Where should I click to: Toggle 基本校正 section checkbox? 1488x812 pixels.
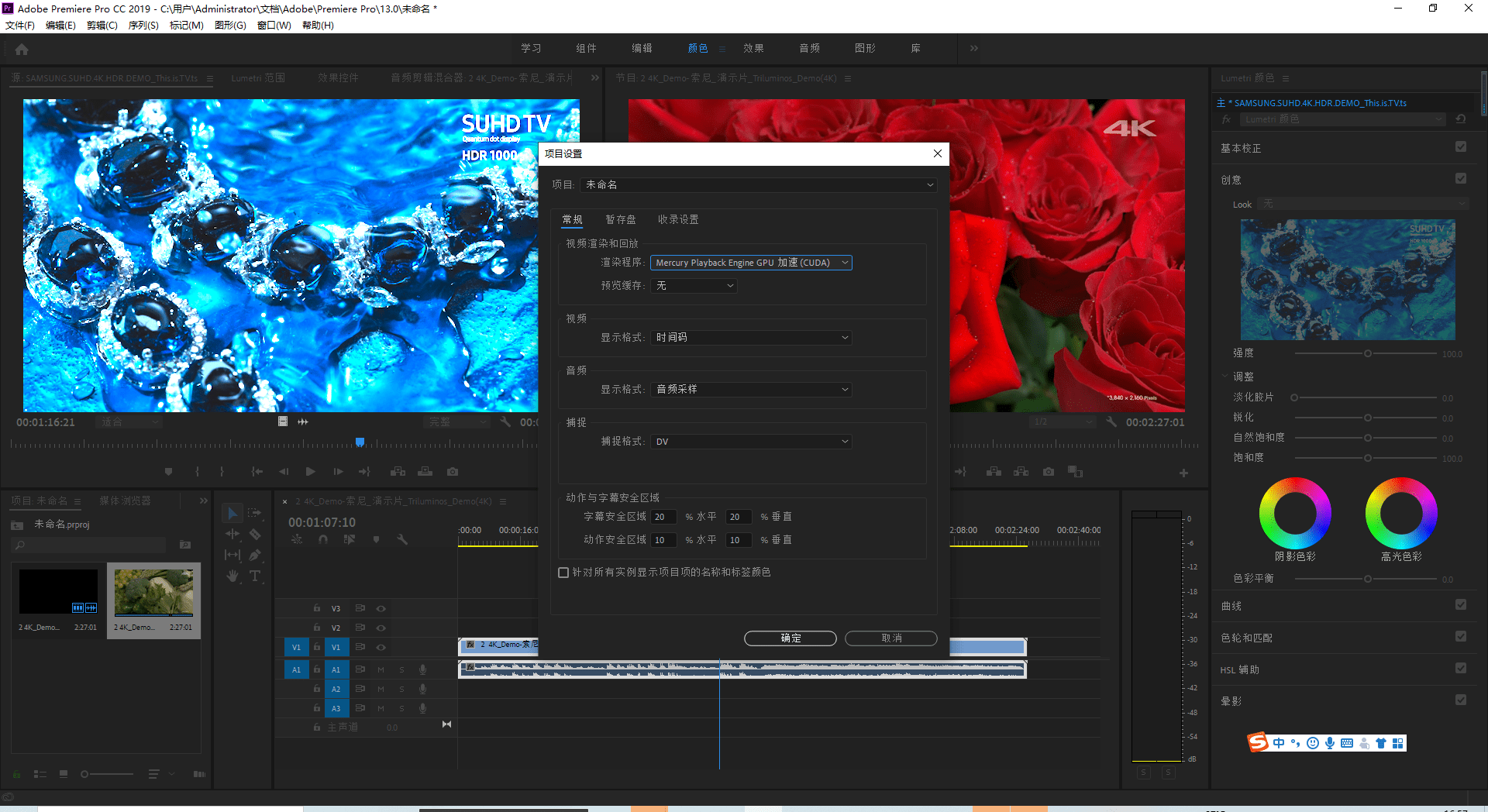point(1461,147)
